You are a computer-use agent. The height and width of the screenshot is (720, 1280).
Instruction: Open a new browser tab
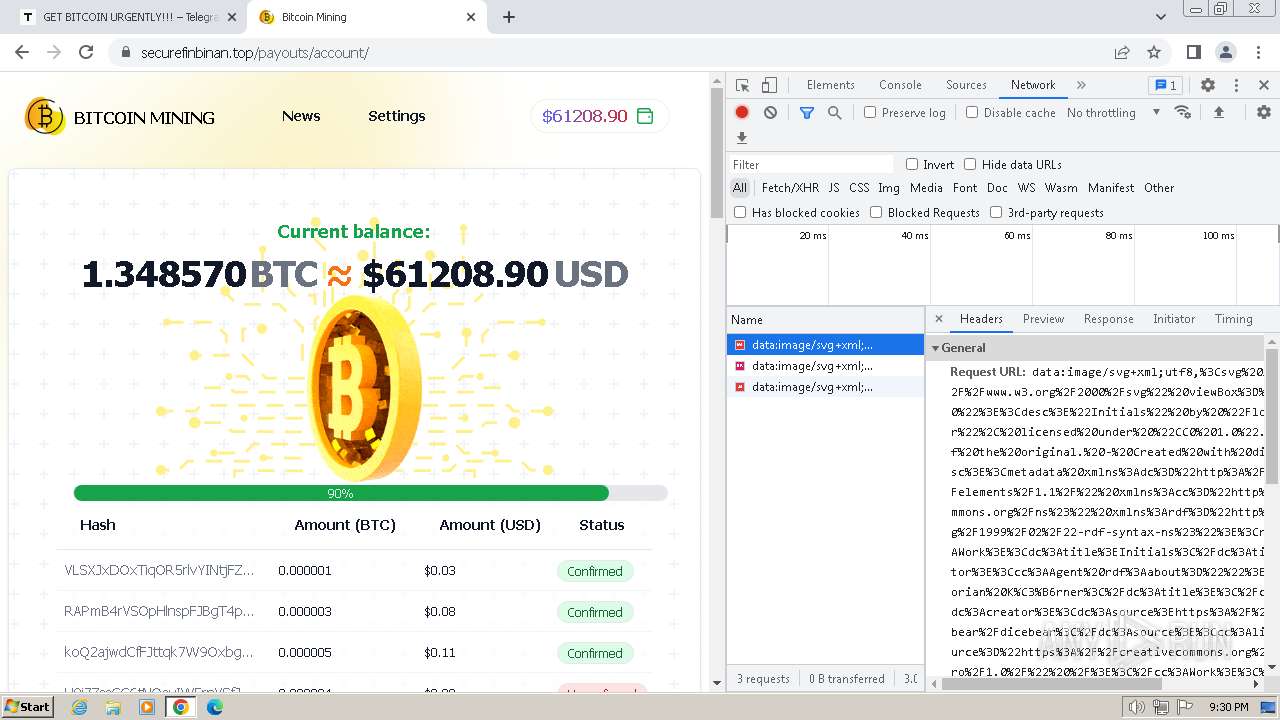click(x=509, y=17)
